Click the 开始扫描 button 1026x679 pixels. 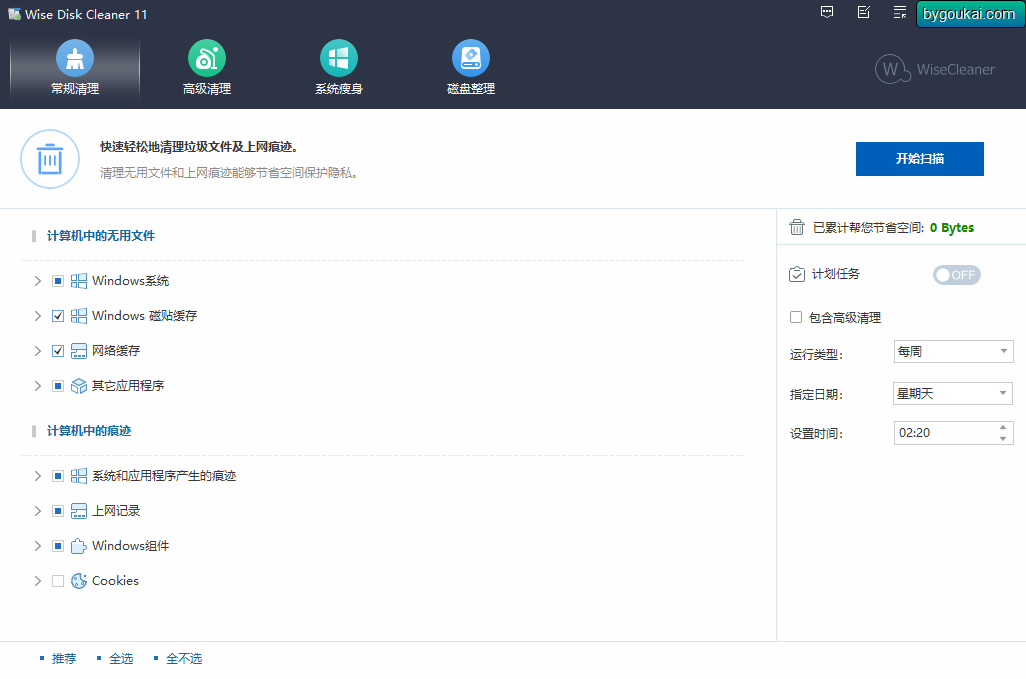click(919, 159)
